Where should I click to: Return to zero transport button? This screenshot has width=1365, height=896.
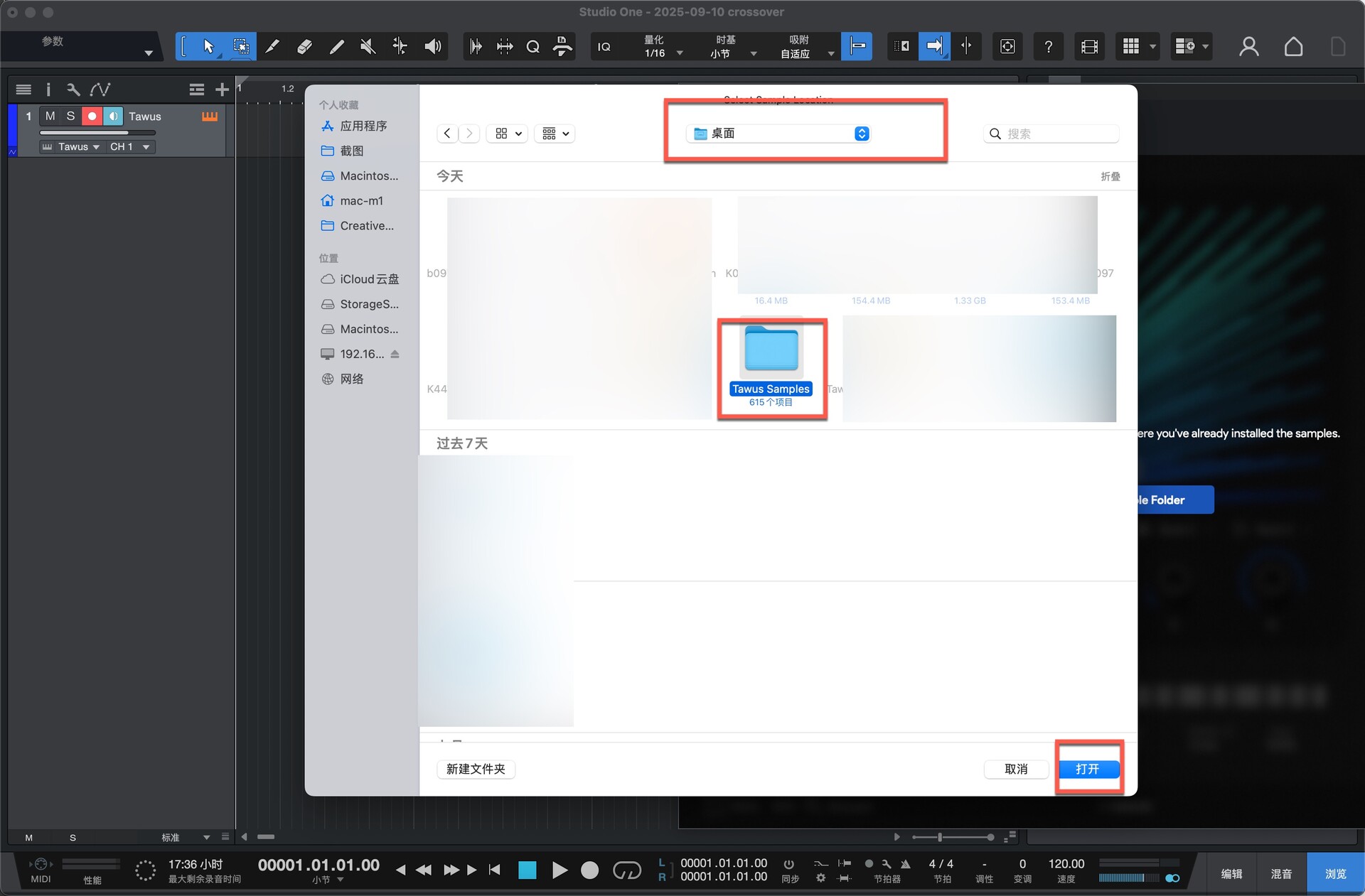click(x=495, y=870)
